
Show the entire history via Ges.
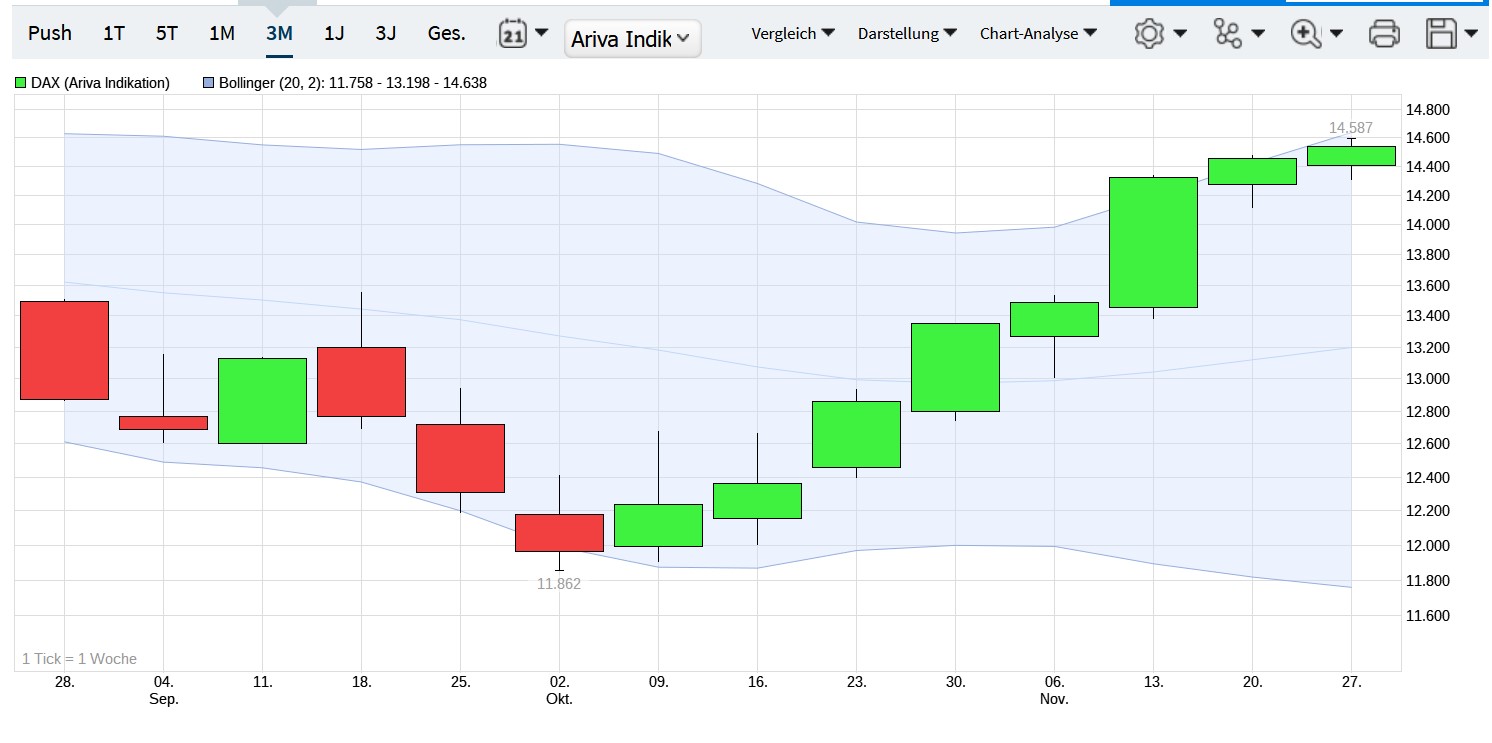pyautogui.click(x=447, y=33)
